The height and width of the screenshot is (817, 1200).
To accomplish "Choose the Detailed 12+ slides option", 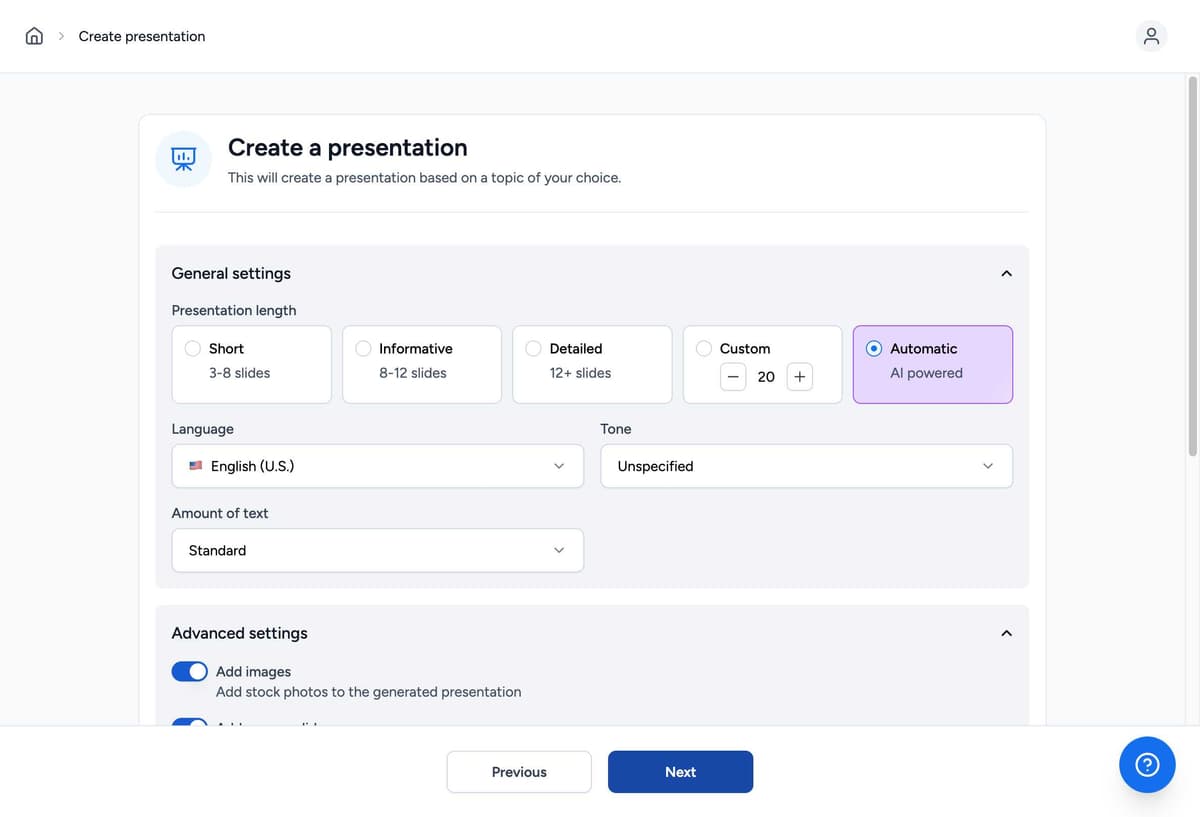I will pyautogui.click(x=592, y=364).
